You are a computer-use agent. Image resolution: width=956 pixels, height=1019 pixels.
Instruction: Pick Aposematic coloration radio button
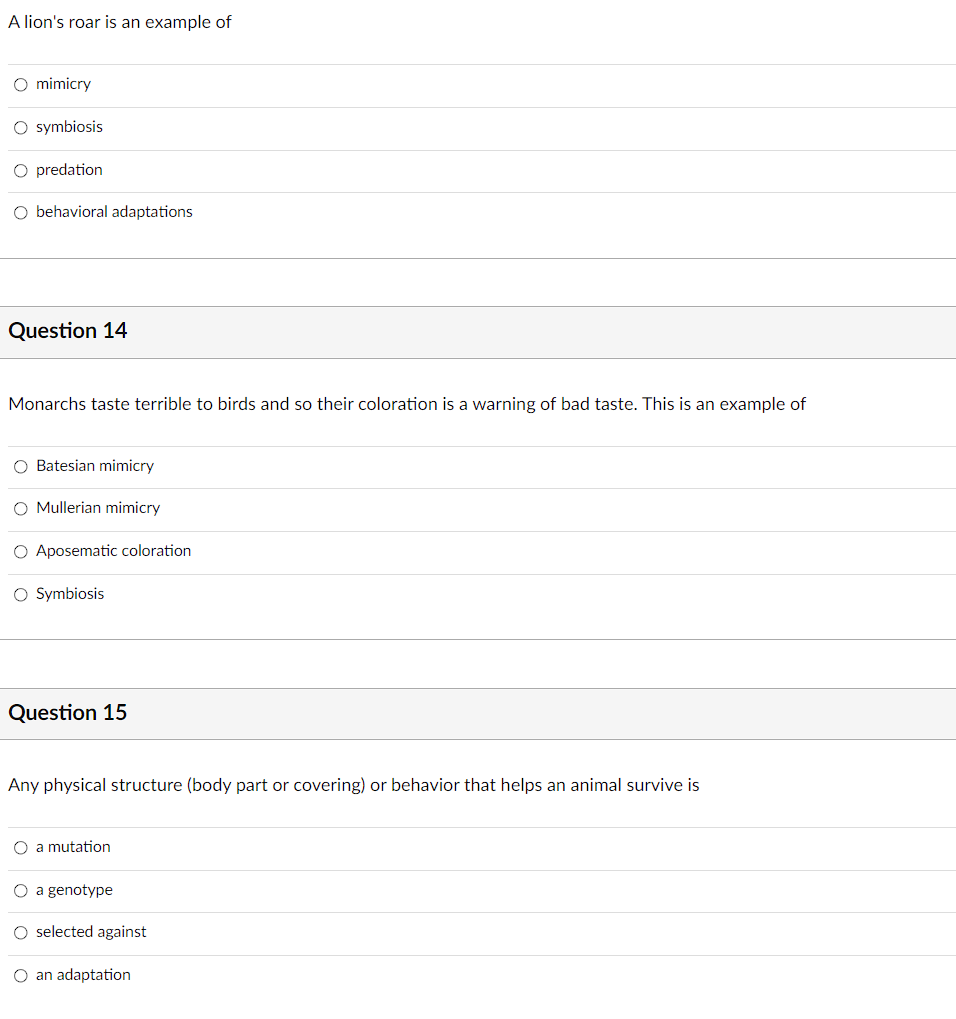21,552
